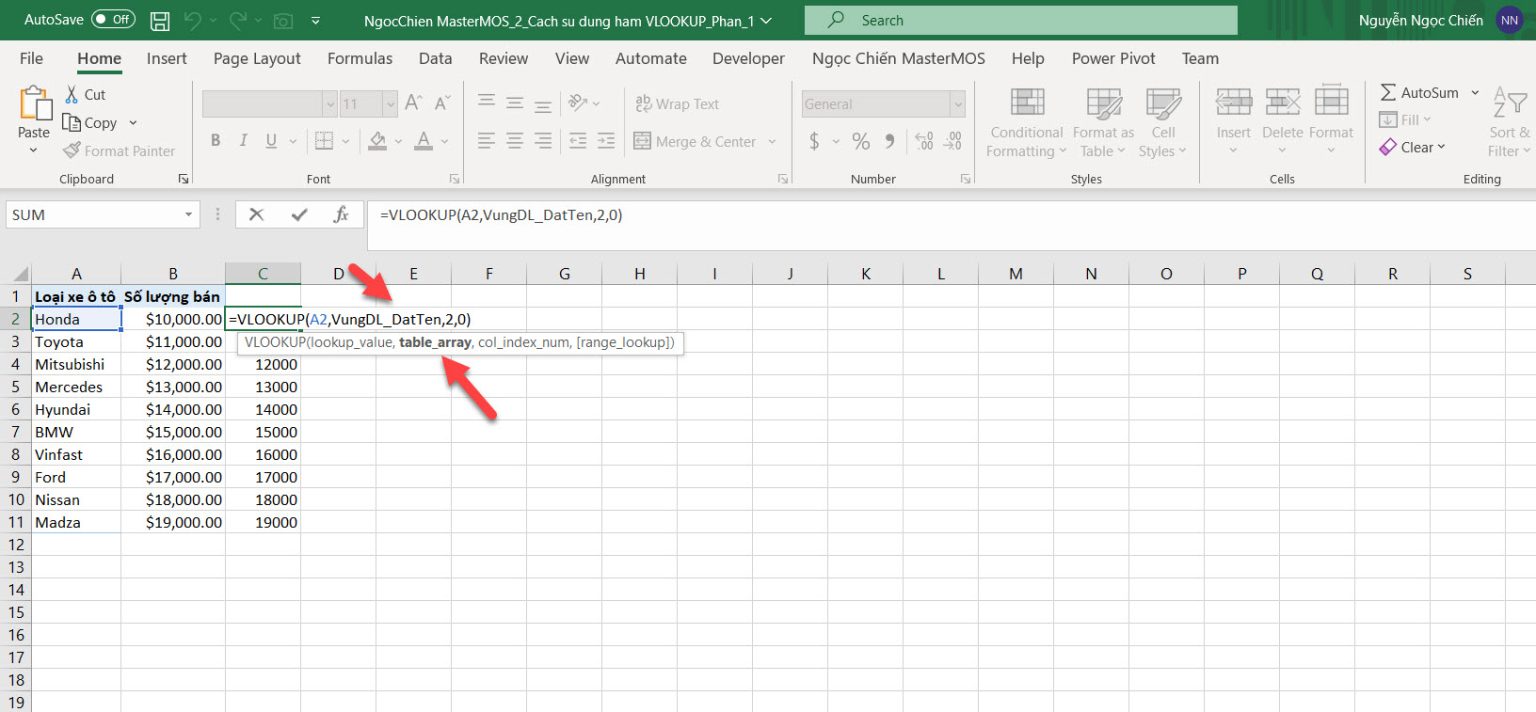
Task: Select Conditional Formatting in the Styles group
Action: tap(1025, 120)
